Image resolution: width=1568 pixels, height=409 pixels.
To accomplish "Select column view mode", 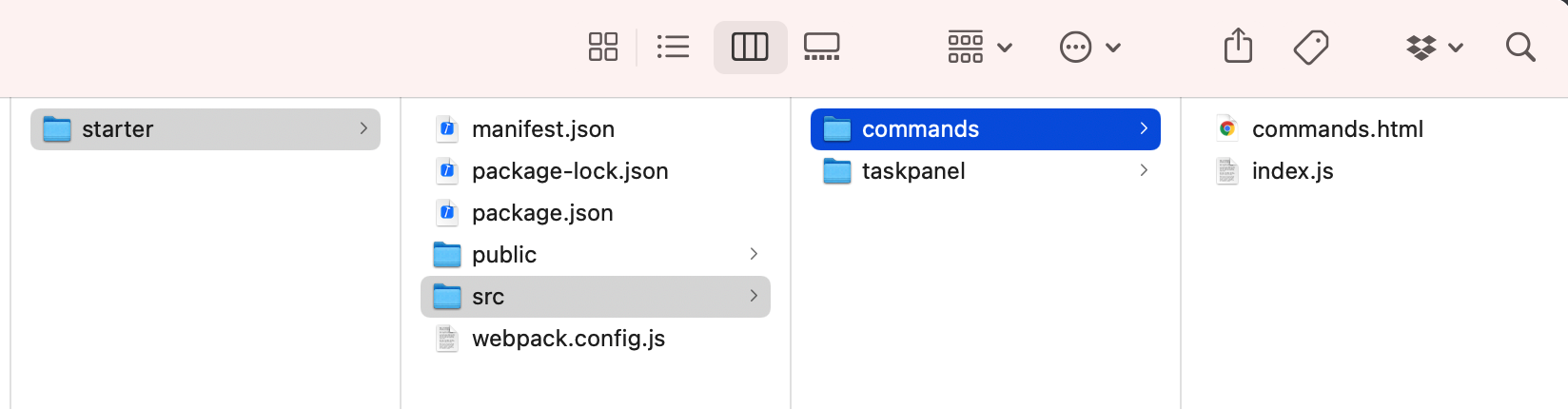I will tap(750, 47).
